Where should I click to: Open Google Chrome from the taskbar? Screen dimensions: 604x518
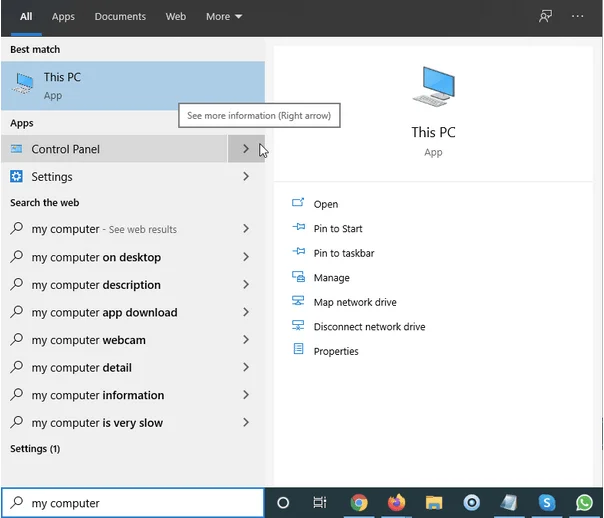358,503
